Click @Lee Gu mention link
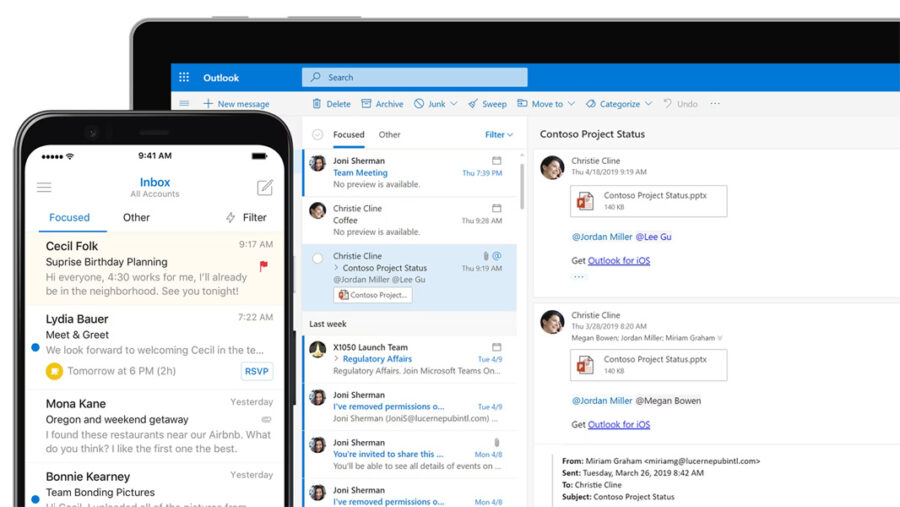Image resolution: width=900 pixels, height=507 pixels. pos(654,237)
